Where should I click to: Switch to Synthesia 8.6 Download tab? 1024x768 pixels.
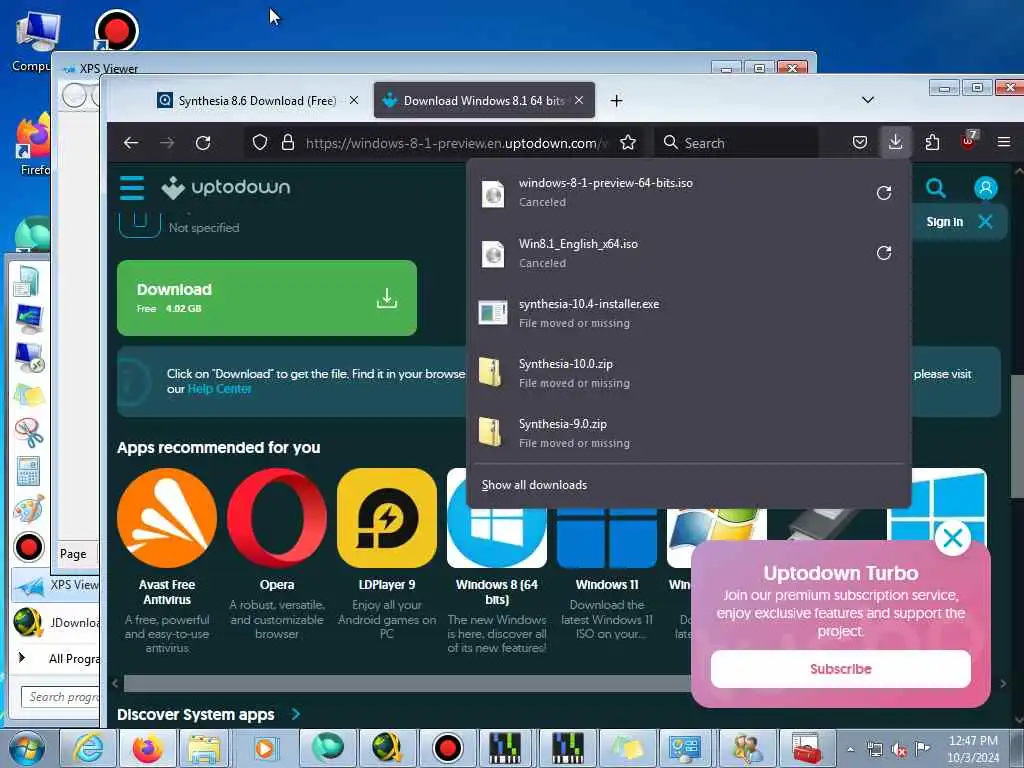[x=257, y=101]
